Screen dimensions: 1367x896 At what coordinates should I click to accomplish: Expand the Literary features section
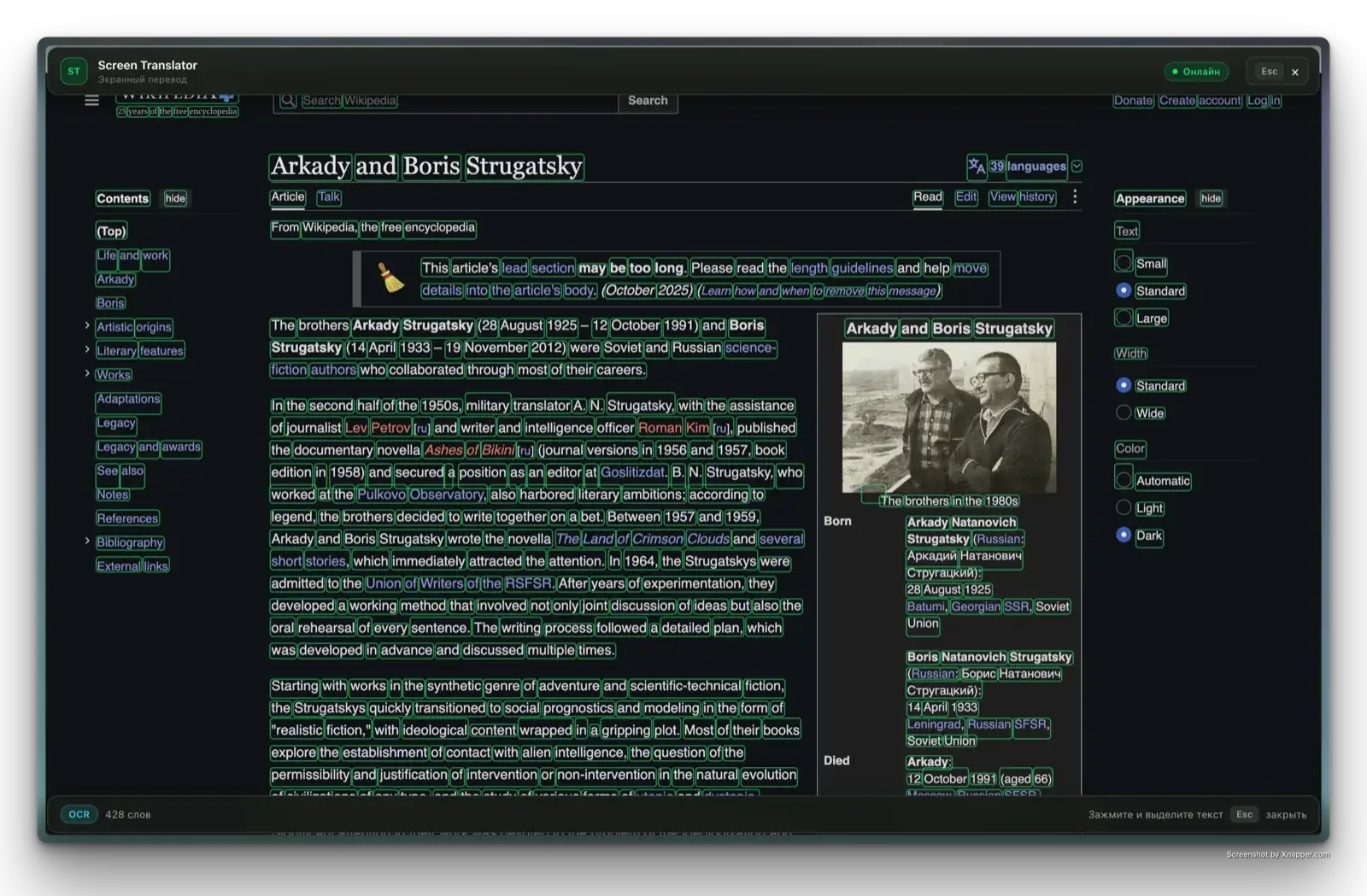coord(87,349)
